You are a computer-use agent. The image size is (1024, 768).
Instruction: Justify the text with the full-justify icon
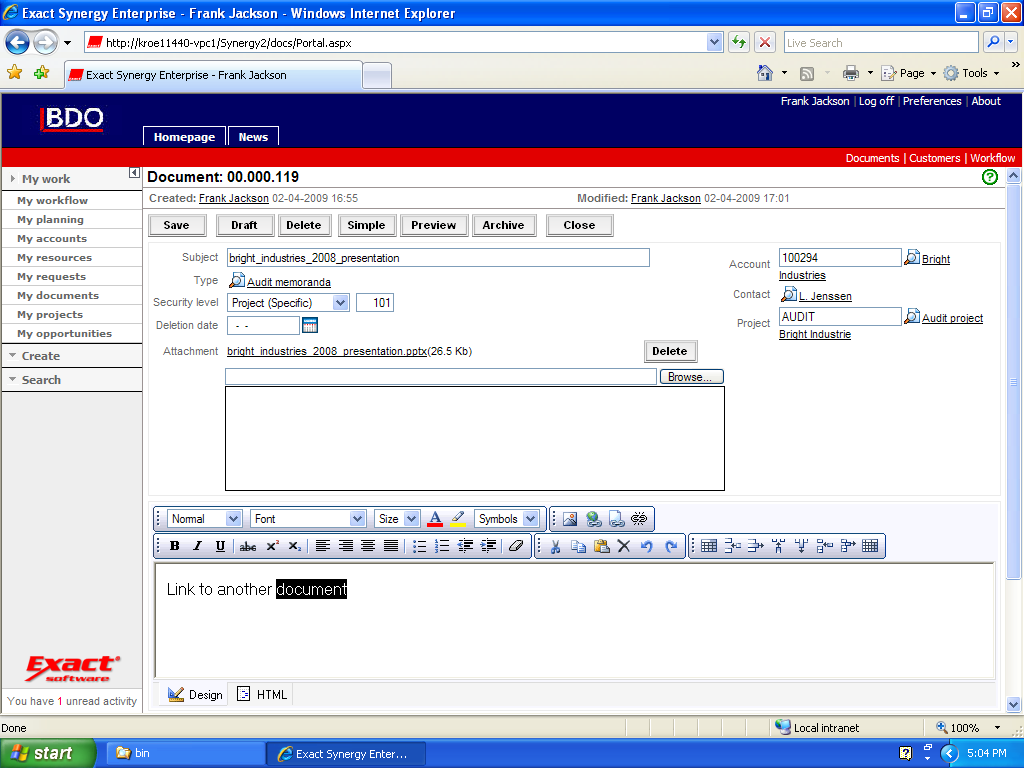pyautogui.click(x=391, y=546)
